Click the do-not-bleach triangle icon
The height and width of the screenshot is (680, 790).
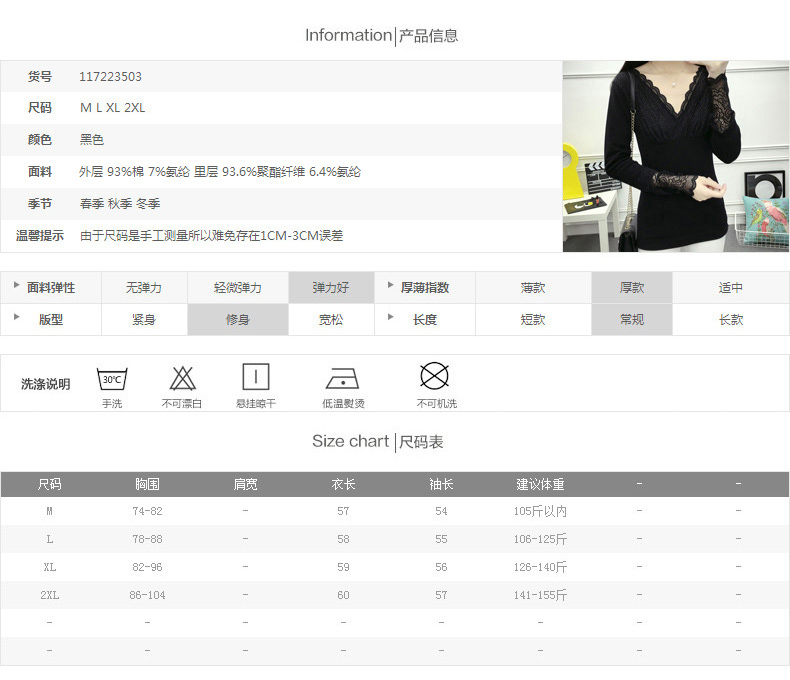point(182,378)
